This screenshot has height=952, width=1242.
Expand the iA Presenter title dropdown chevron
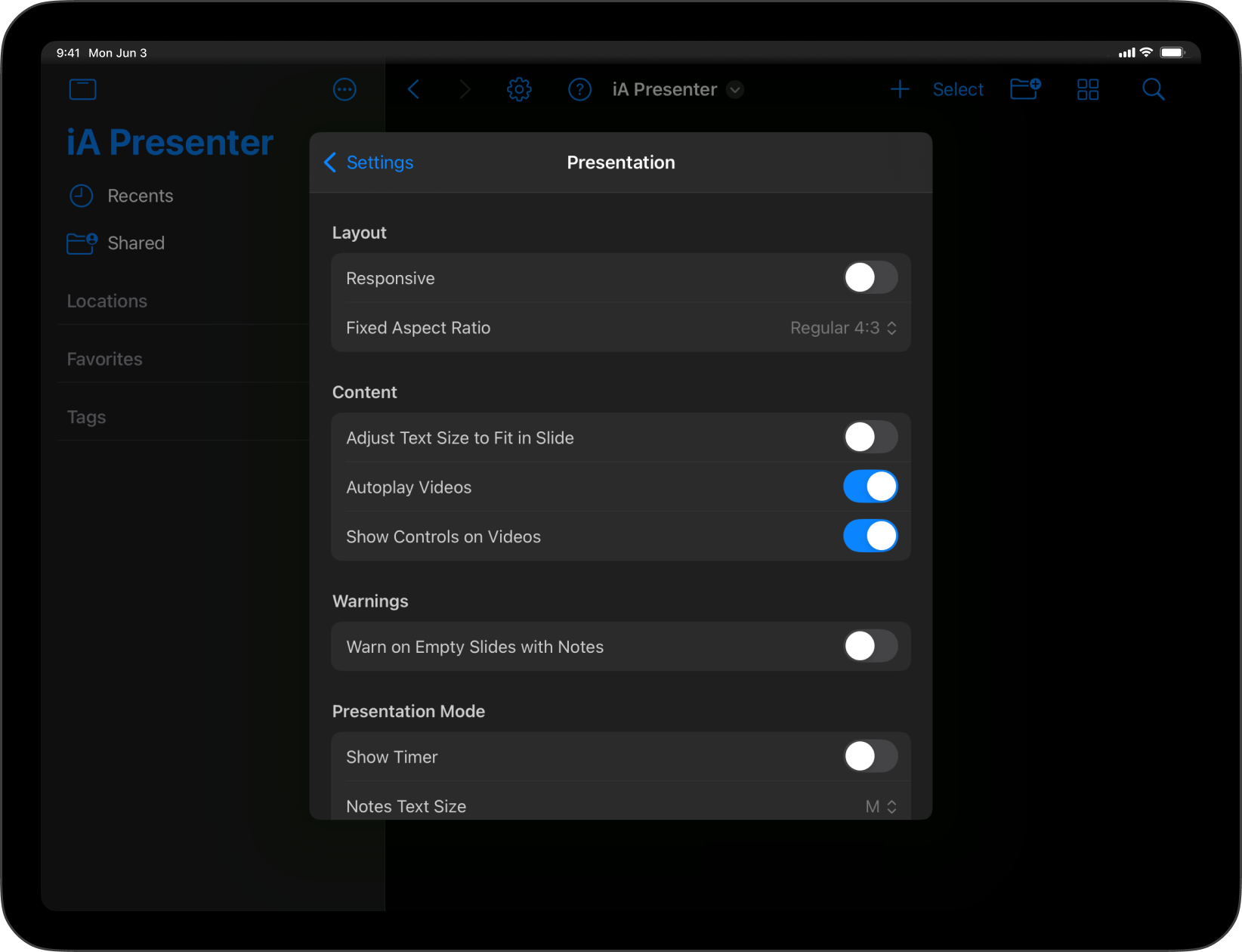(x=734, y=89)
